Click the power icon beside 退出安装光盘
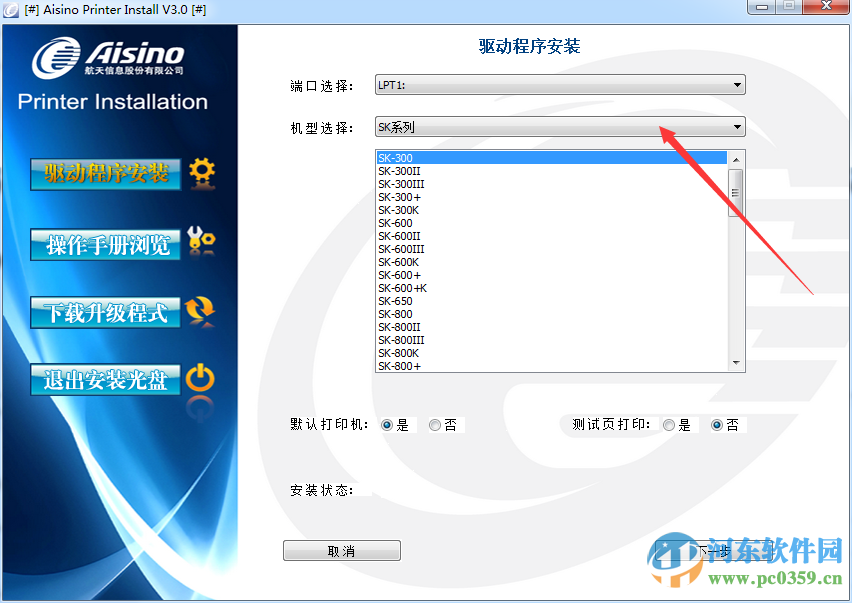Image resolution: width=852 pixels, height=603 pixels. pyautogui.click(x=200, y=379)
